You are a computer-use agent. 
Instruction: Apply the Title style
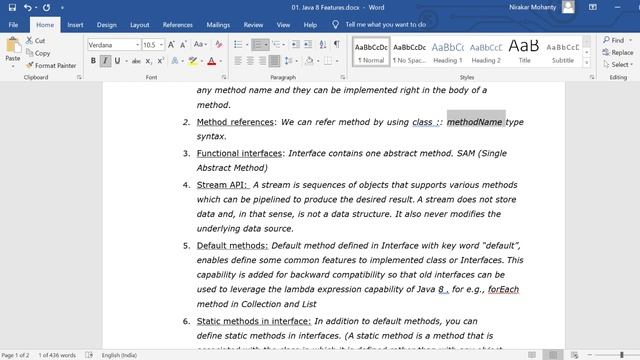coord(524,51)
